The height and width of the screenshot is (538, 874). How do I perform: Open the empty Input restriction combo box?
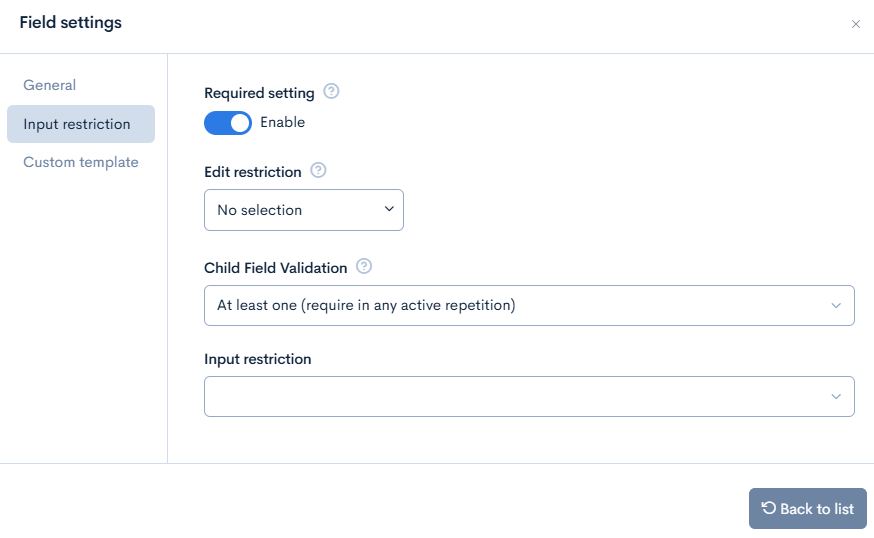529,396
